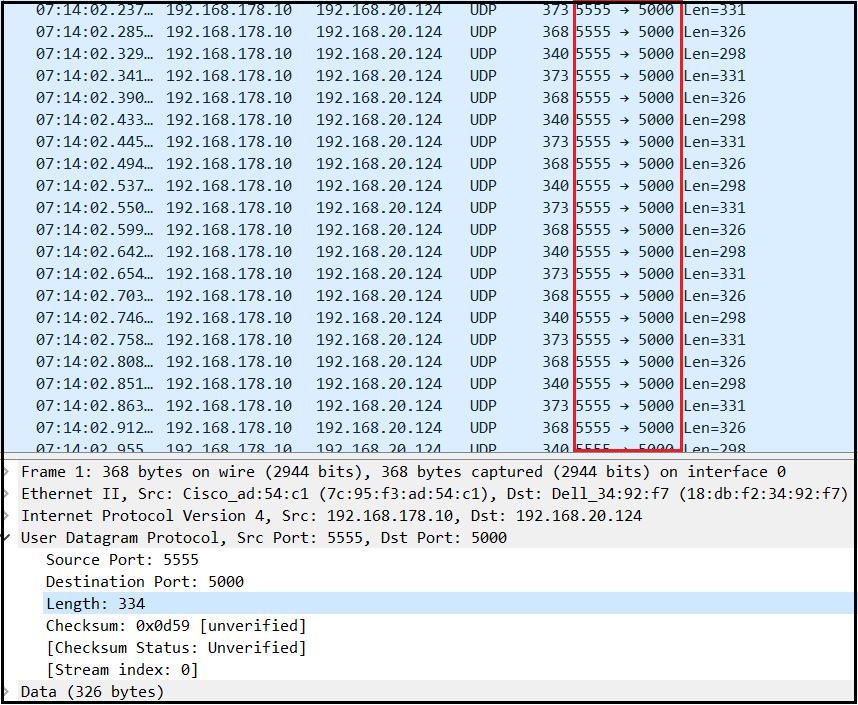The width and height of the screenshot is (858, 705).
Task: Select the first packet row with Len=298
Action: 300,53
